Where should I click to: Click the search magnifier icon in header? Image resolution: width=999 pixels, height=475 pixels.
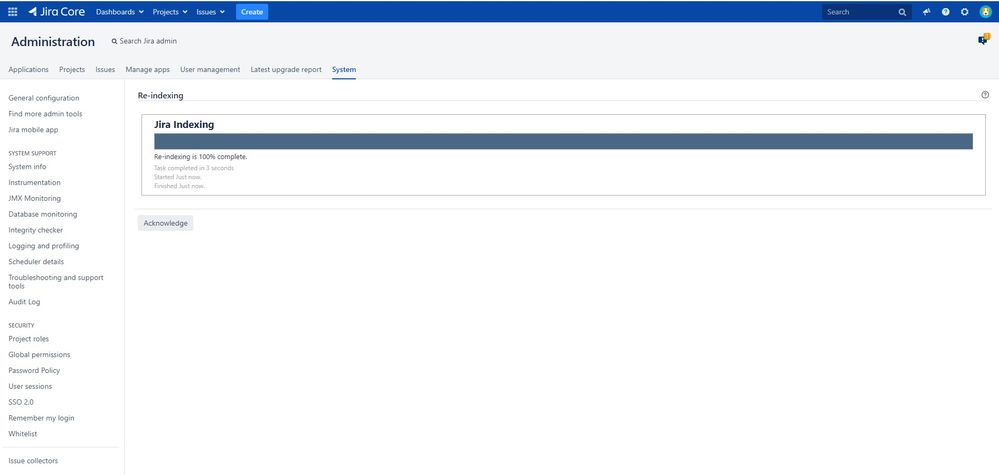tap(902, 12)
